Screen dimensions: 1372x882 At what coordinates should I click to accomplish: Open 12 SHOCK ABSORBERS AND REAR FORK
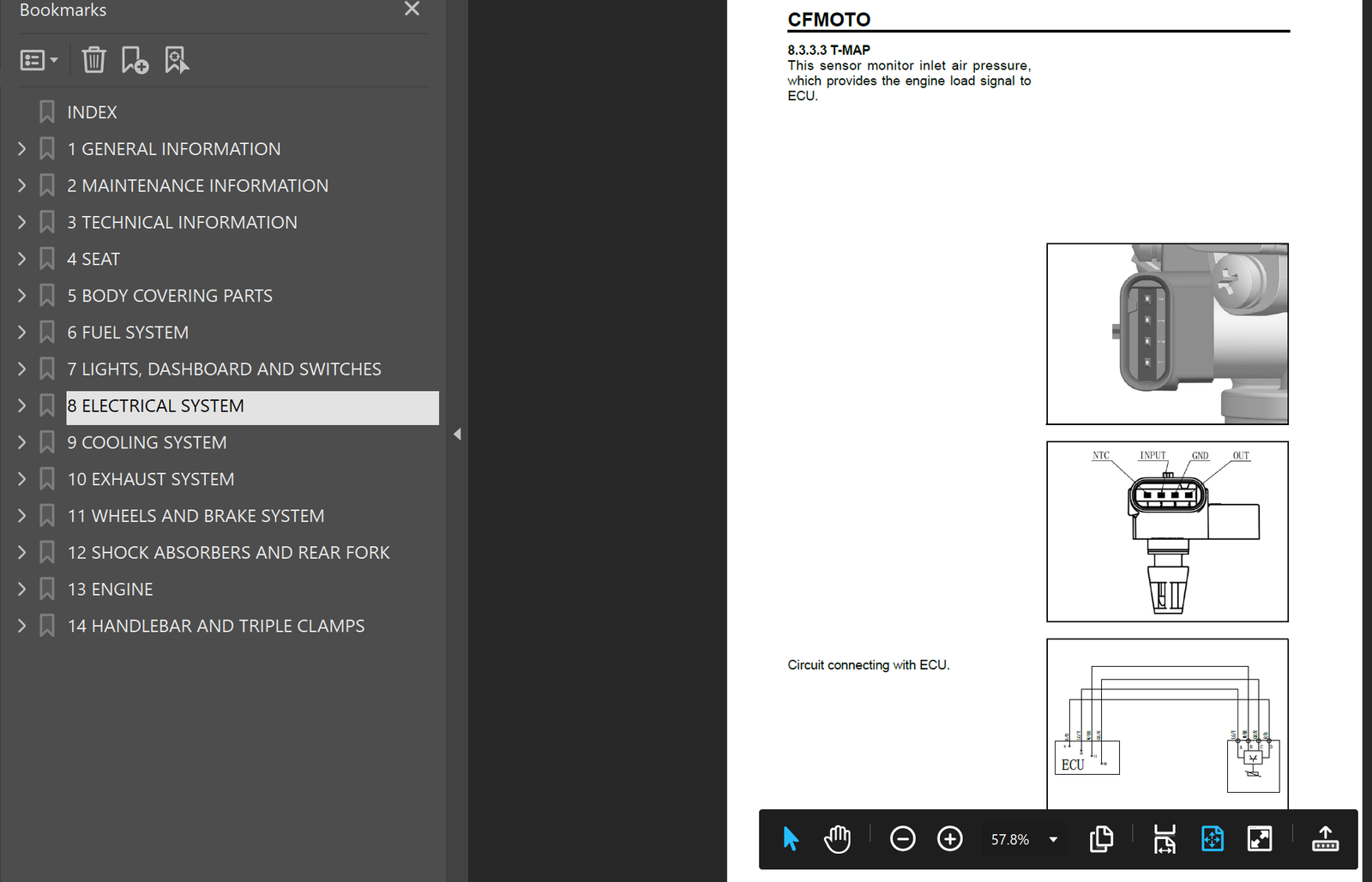228,553
